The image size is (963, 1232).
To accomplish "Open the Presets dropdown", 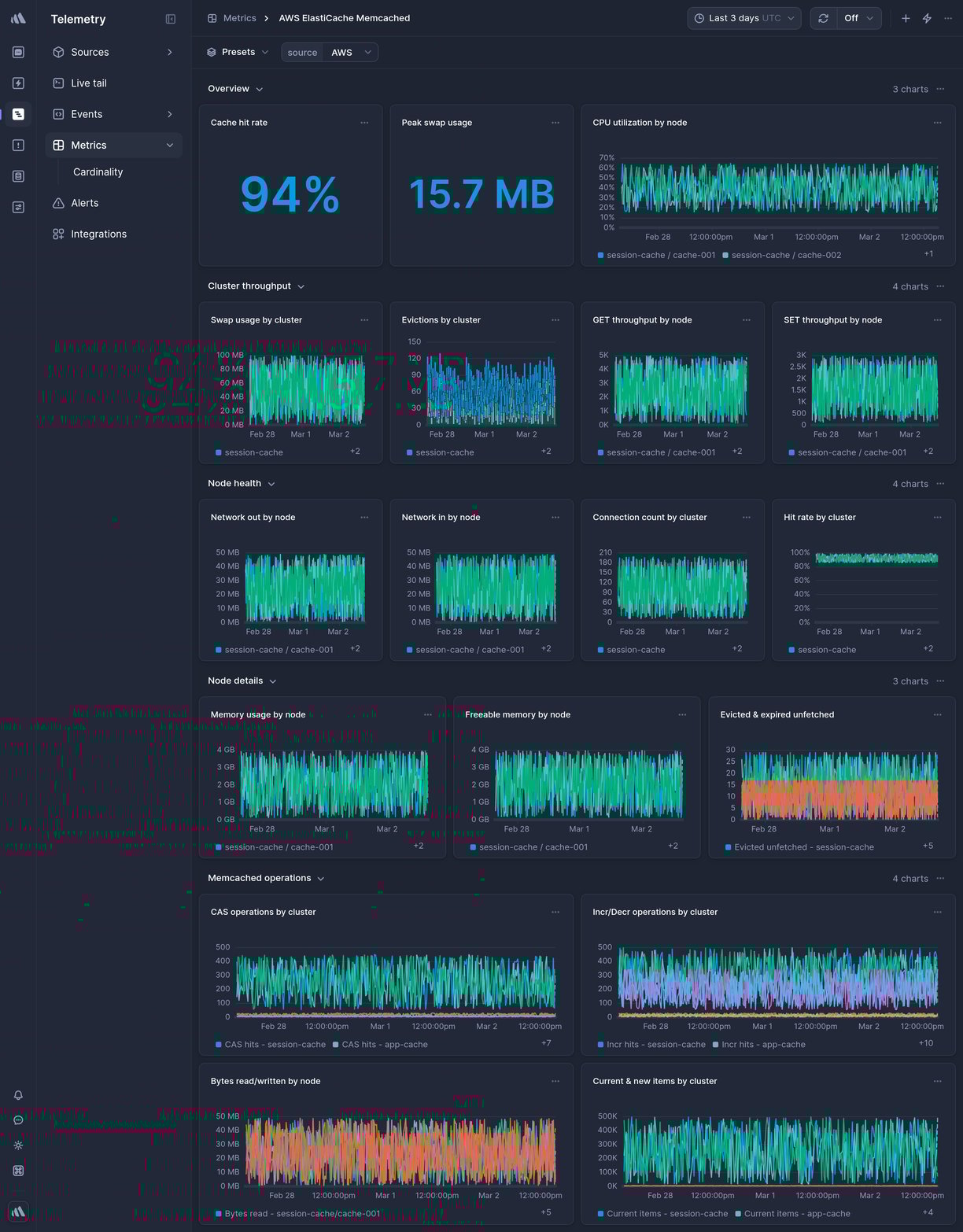I will click(x=237, y=52).
